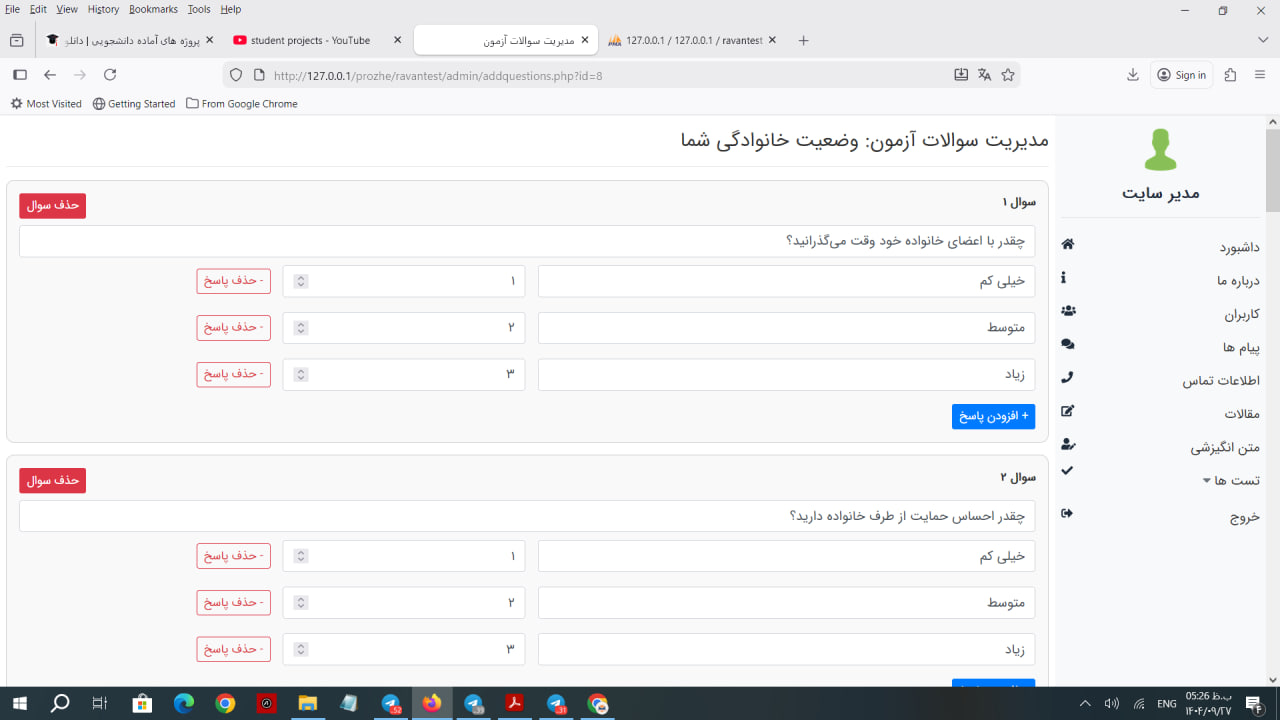Click score spinner for خیلی کم in question 1

point(301,281)
